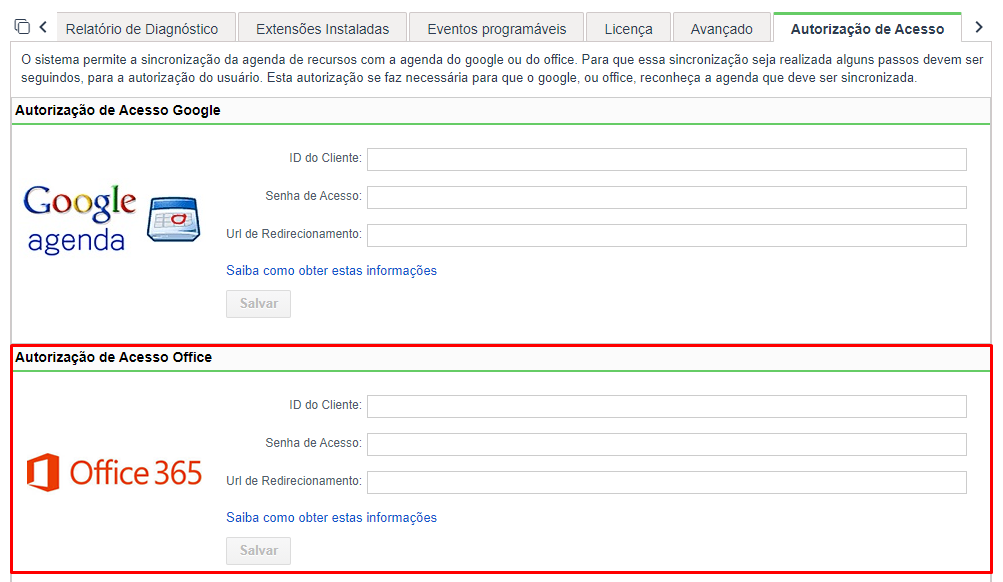Select the Autorização de Acesso tab
This screenshot has width=1003, height=582.
[867, 28]
